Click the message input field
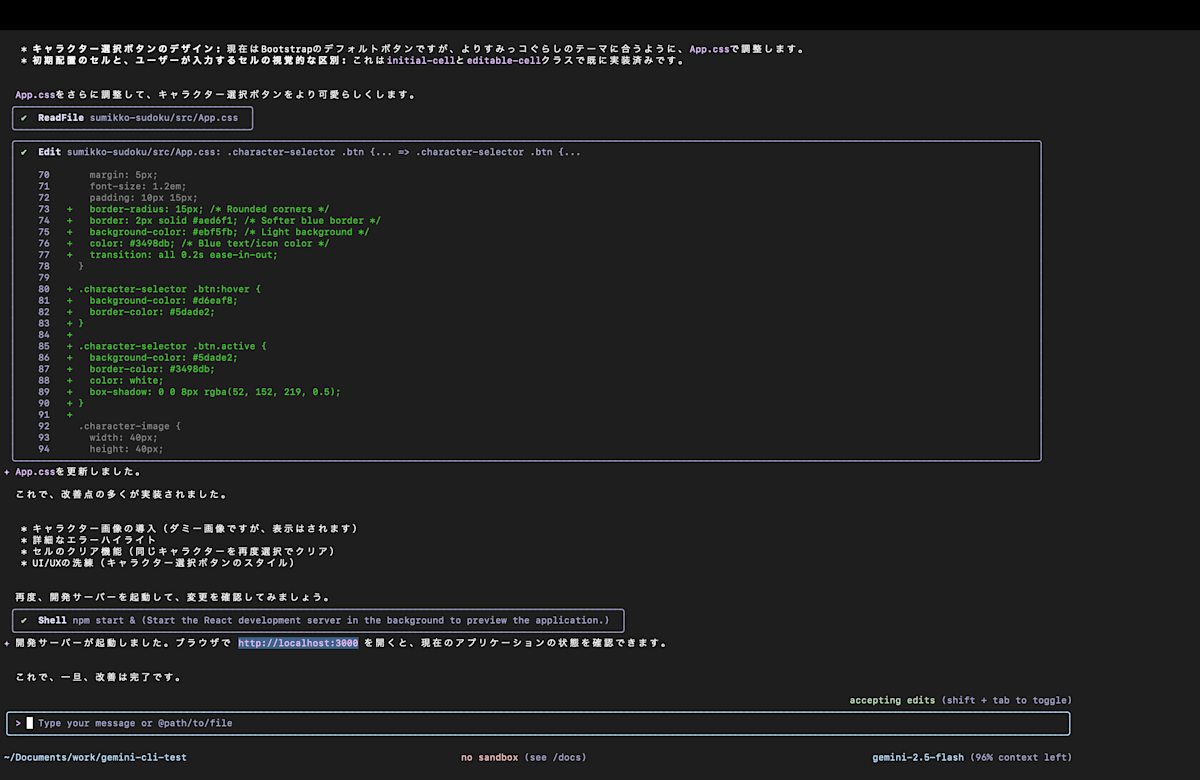Image resolution: width=1200 pixels, height=780 pixels. [538, 723]
